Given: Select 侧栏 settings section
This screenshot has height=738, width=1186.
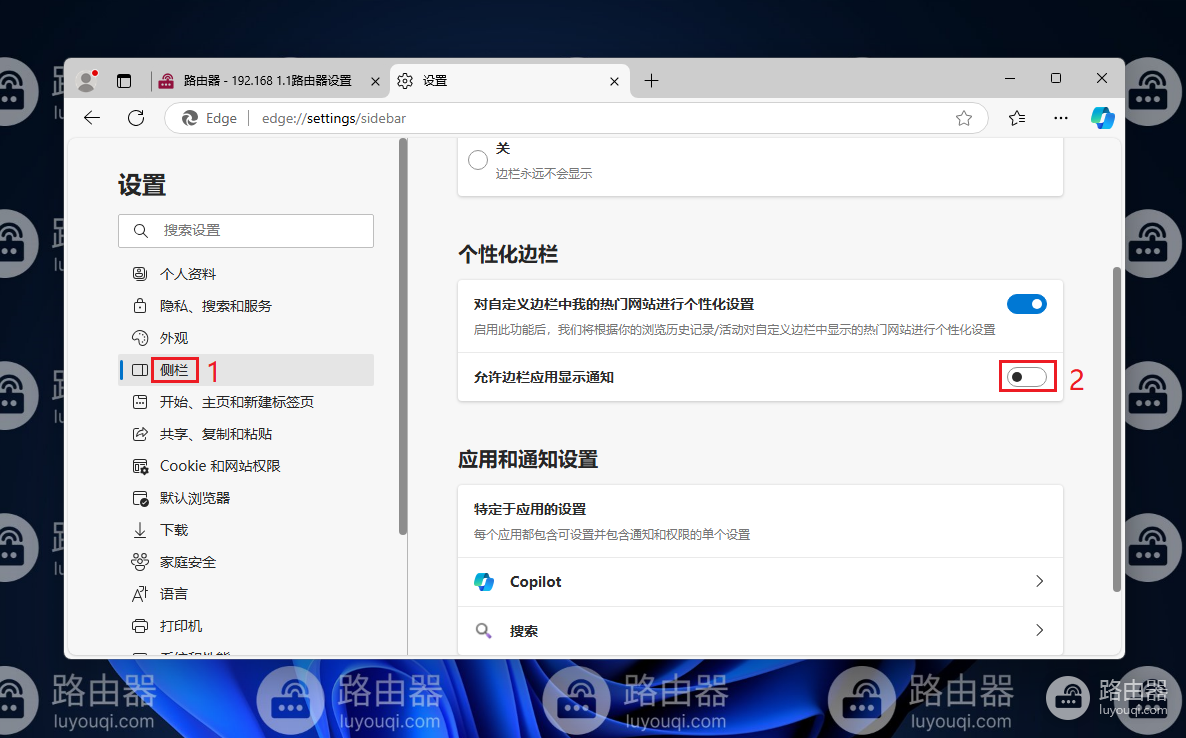Looking at the screenshot, I should pos(246,370).
